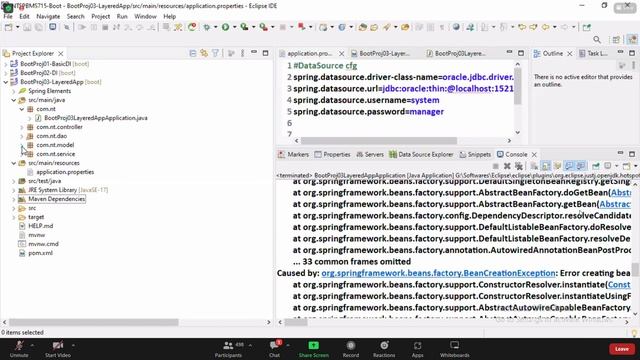Screen dimensions: 640x360
Task: Click the Save toolbar icon
Action: pyautogui.click(x=27, y=27)
